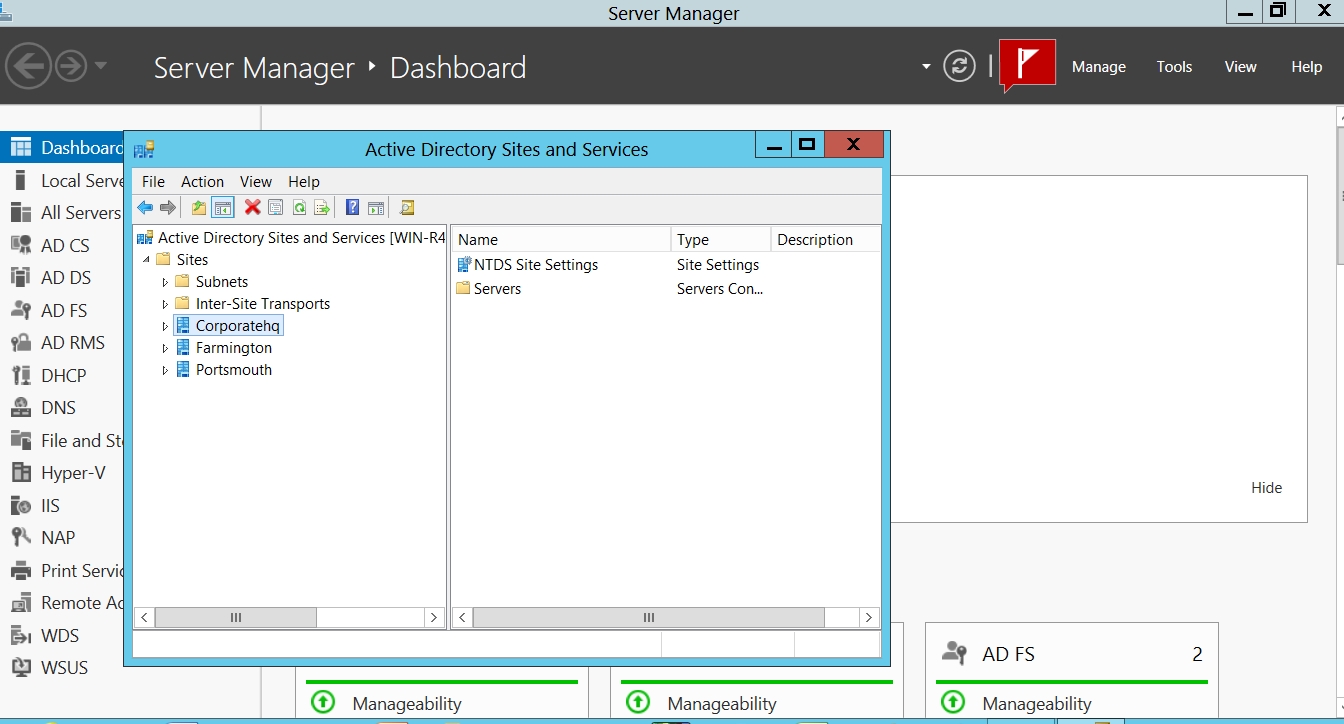The width and height of the screenshot is (1344, 724).
Task: Click tree pane horizontal scrollbar right arrow
Action: coord(434,618)
